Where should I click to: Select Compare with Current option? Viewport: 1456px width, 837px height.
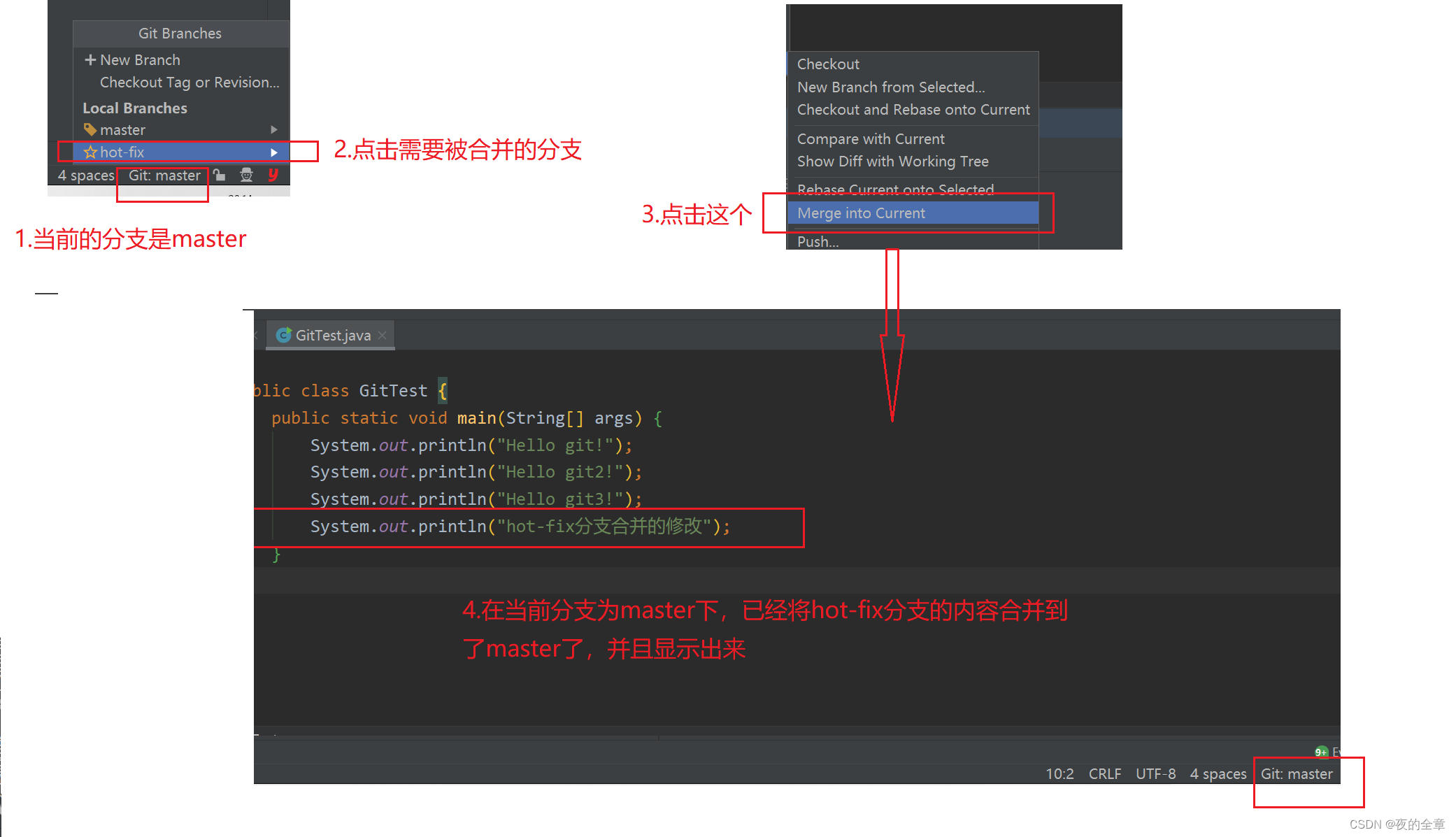[x=870, y=138]
